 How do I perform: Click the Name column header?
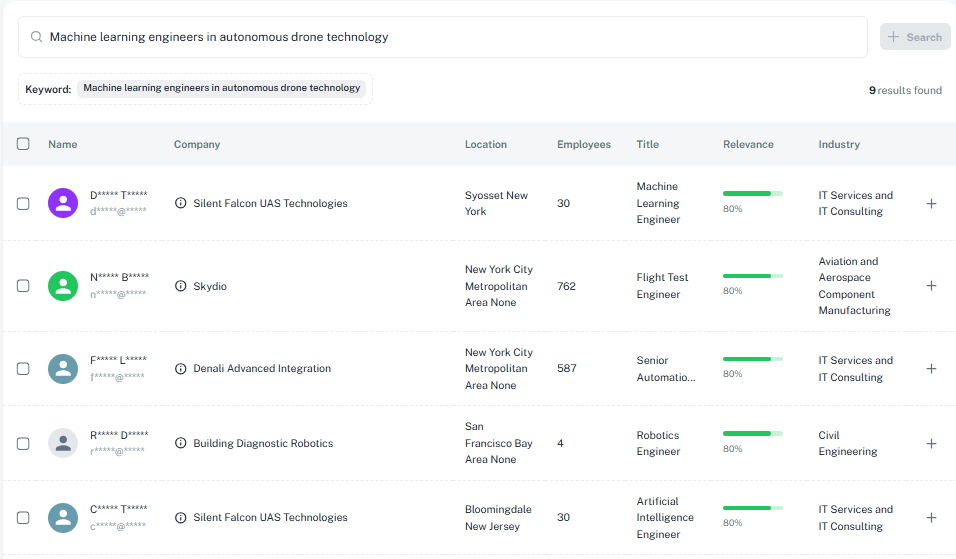tap(63, 144)
